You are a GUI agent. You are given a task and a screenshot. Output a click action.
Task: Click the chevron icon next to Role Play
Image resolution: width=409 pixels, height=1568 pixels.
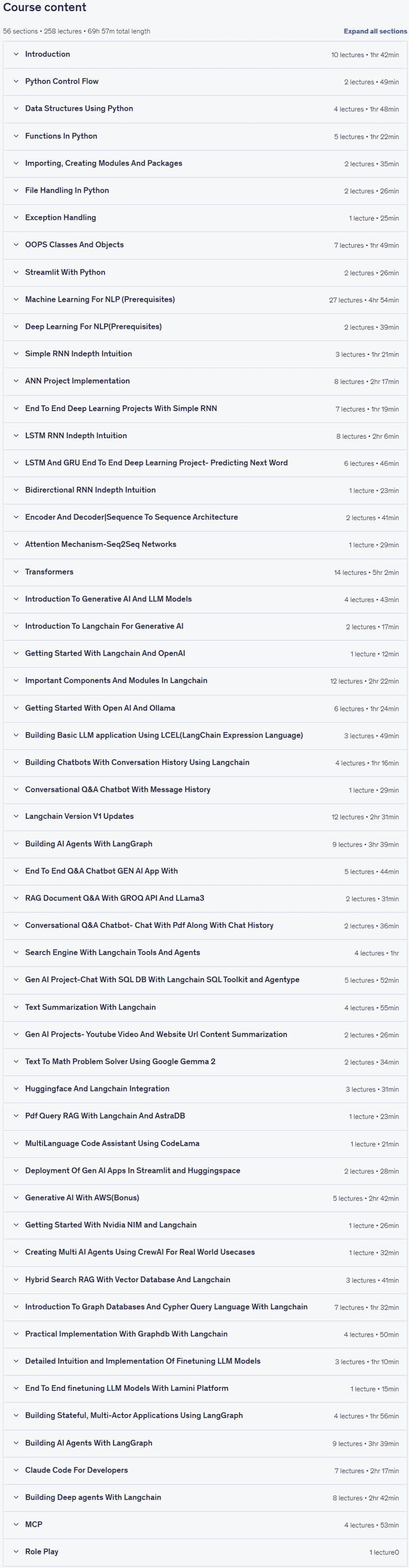[x=16, y=1552]
